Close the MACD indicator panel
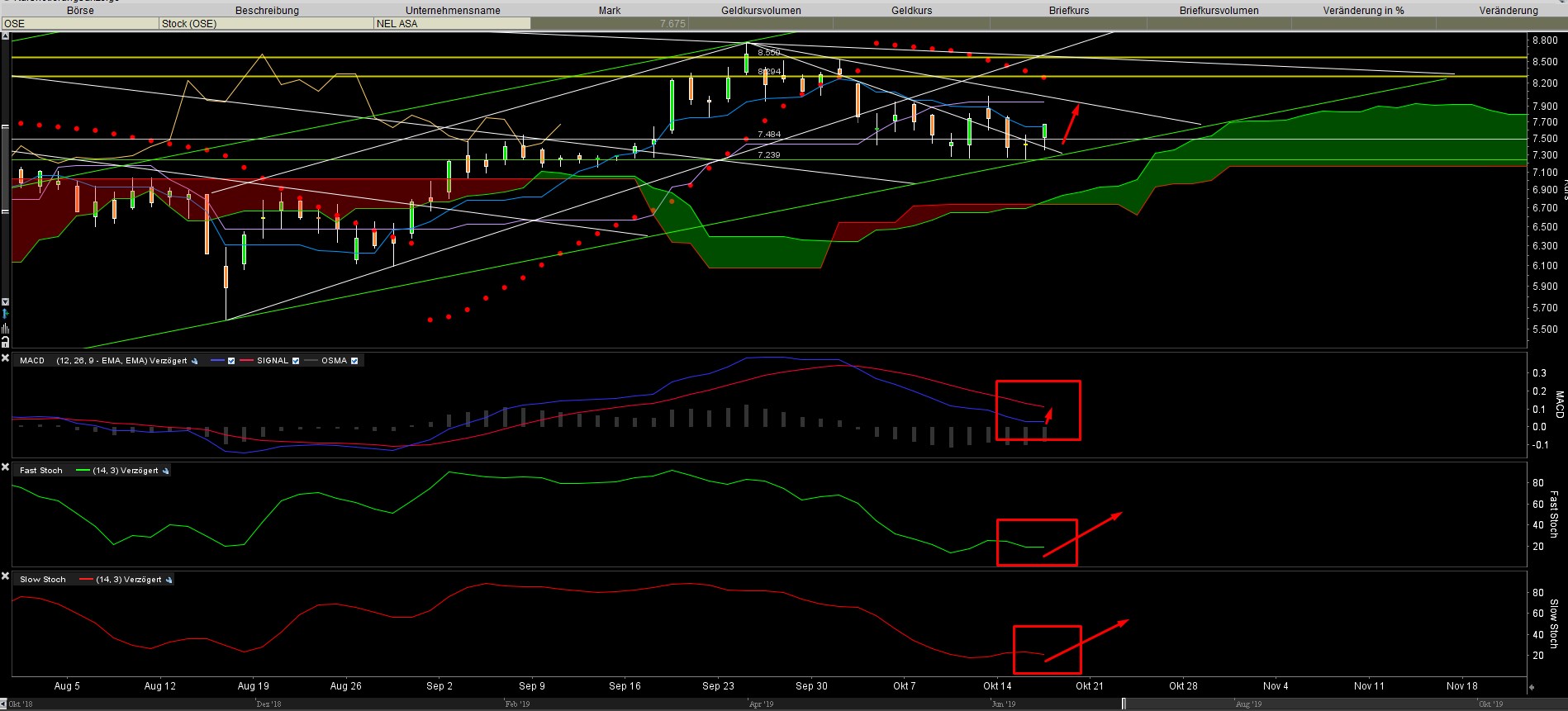 click(5, 359)
